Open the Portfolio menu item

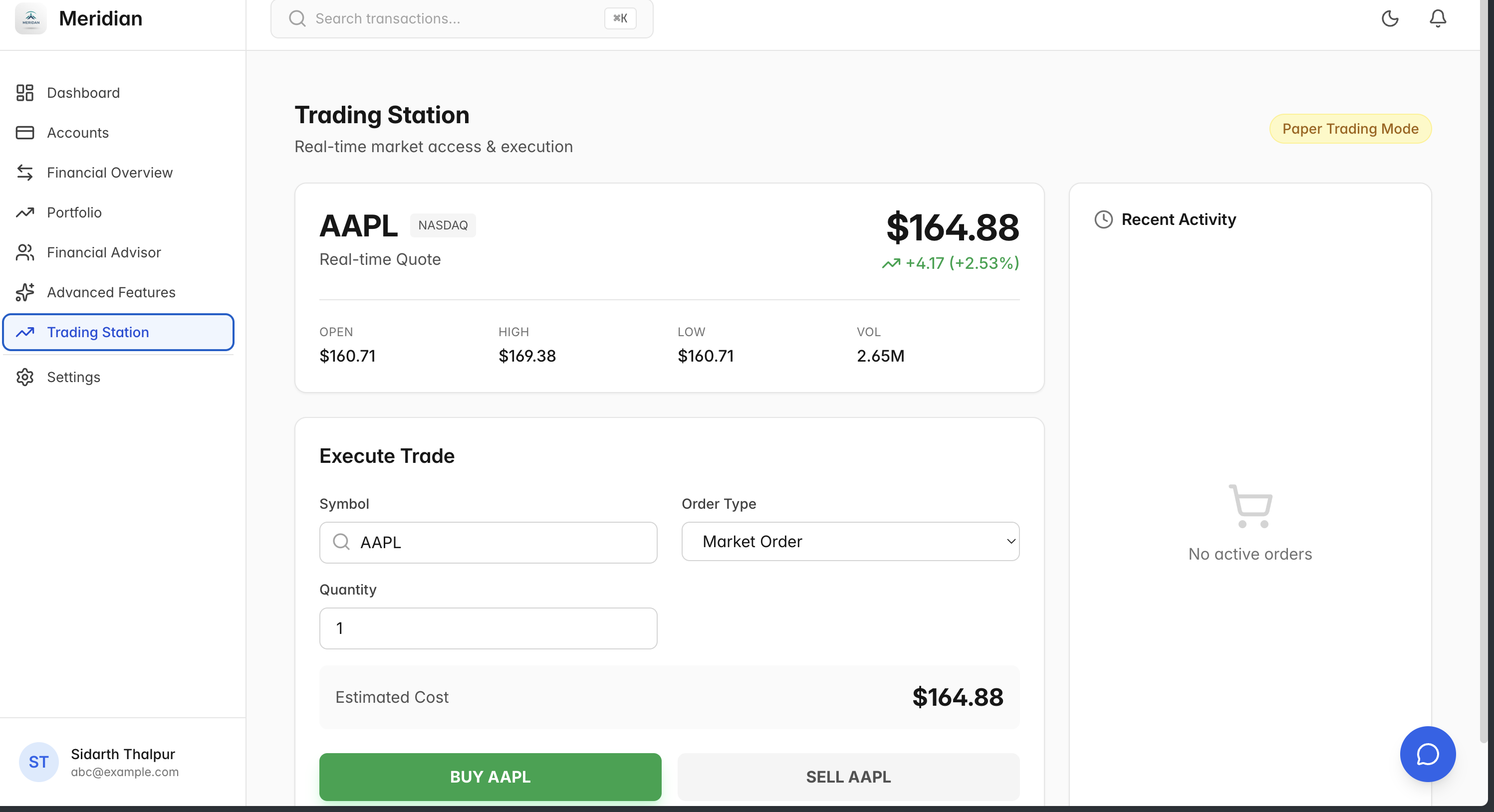(74, 212)
